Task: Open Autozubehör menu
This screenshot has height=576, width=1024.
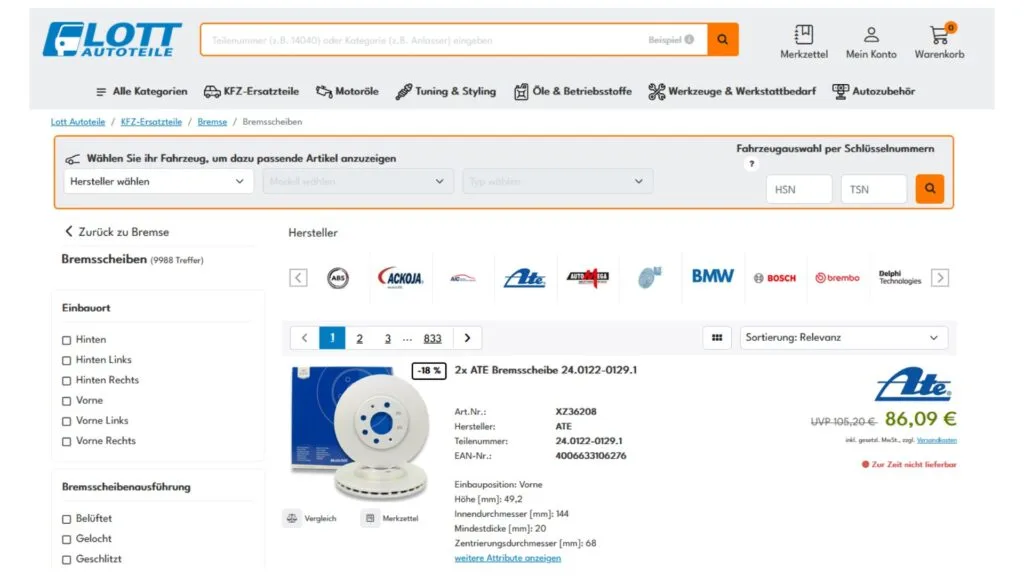Action: (874, 91)
